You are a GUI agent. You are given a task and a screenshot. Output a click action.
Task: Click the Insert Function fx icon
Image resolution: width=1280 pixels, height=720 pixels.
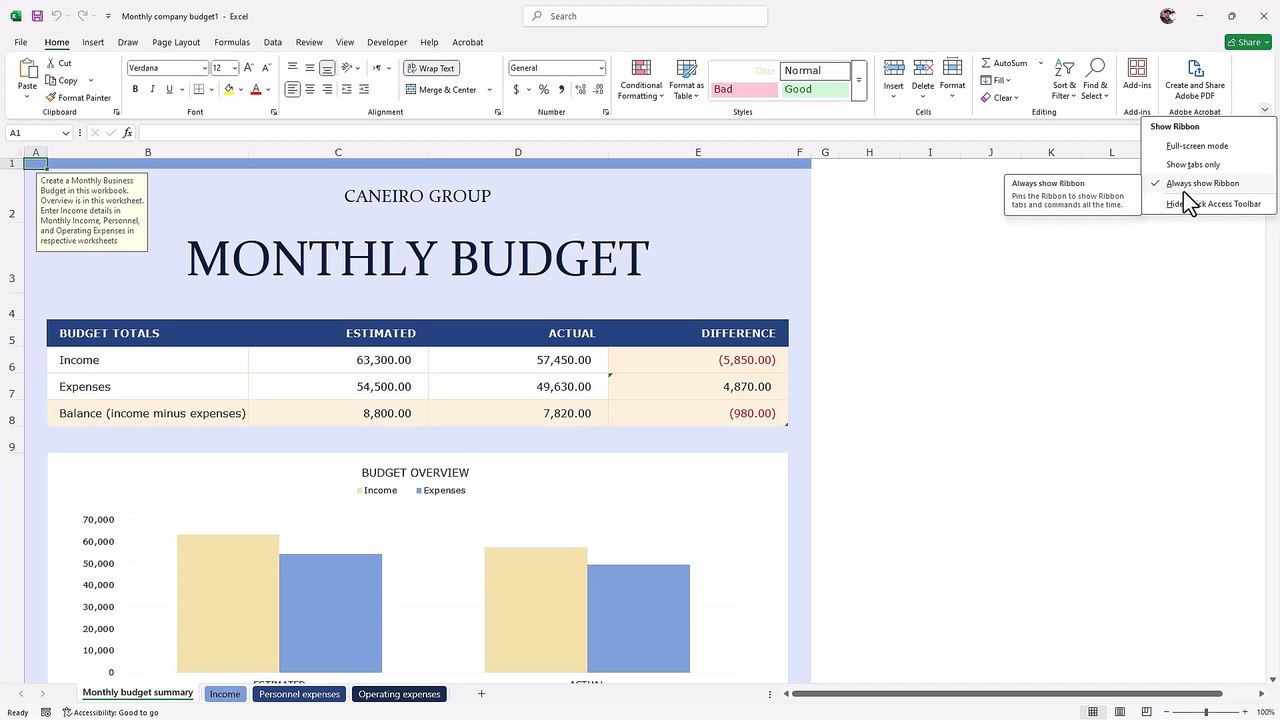click(x=128, y=133)
